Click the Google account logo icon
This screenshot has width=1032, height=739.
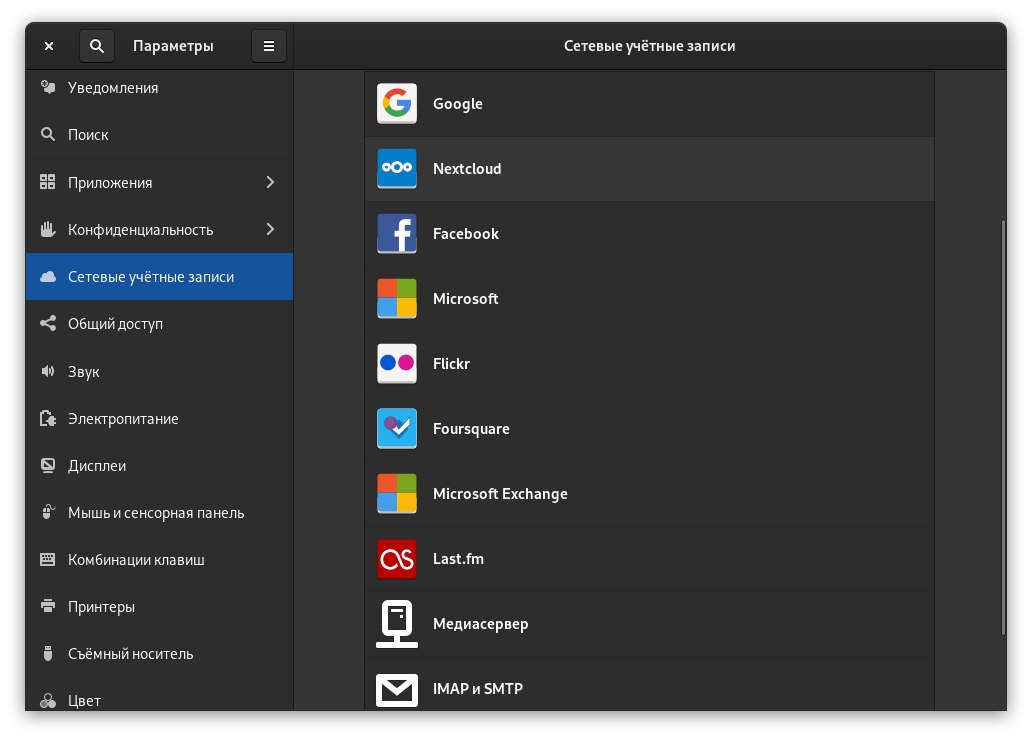[396, 103]
